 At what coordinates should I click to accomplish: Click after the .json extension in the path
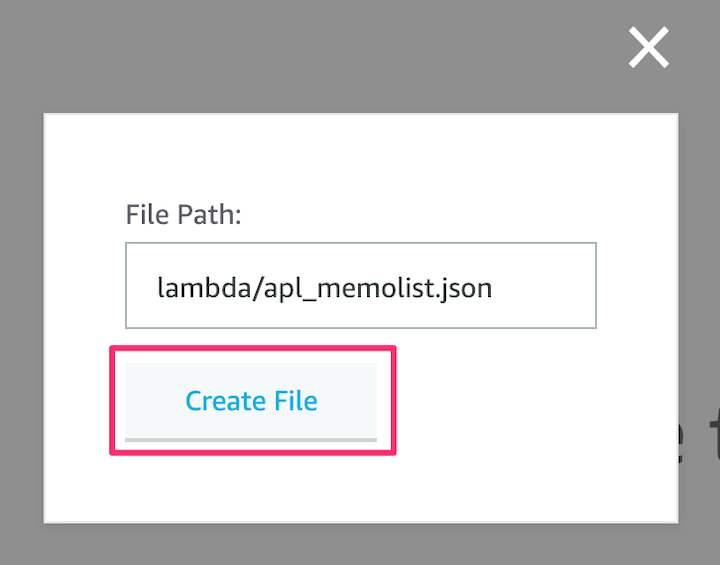tap(494, 288)
